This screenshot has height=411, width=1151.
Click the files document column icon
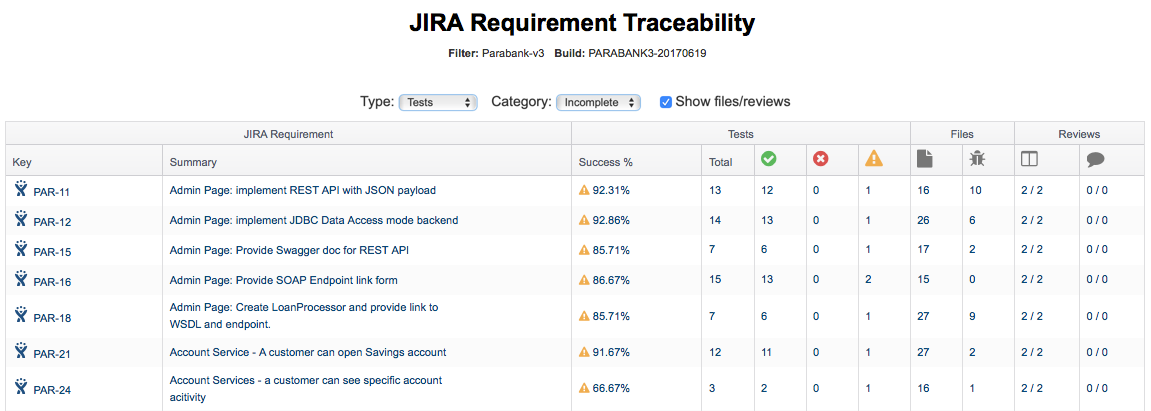925,159
